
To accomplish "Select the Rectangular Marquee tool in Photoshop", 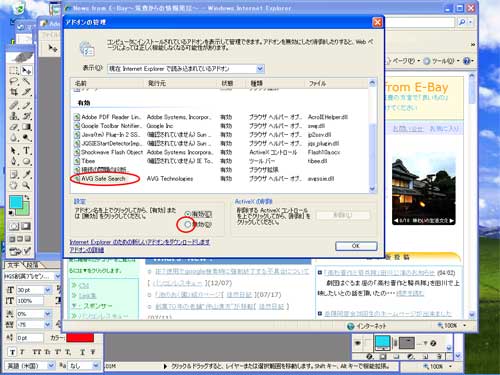I will point(14,71).
